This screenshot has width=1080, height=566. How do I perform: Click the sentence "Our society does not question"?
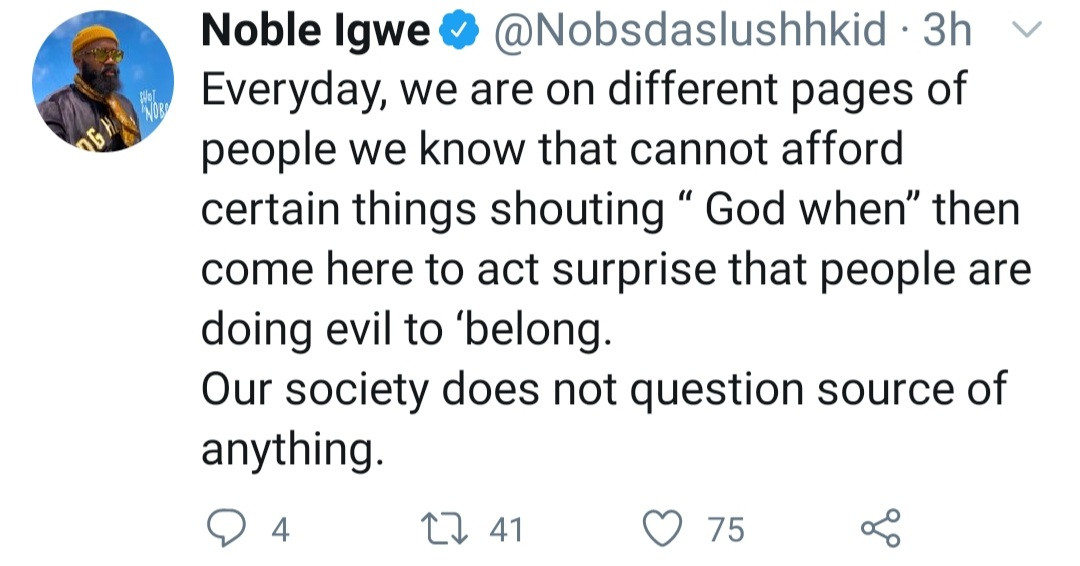(x=603, y=390)
